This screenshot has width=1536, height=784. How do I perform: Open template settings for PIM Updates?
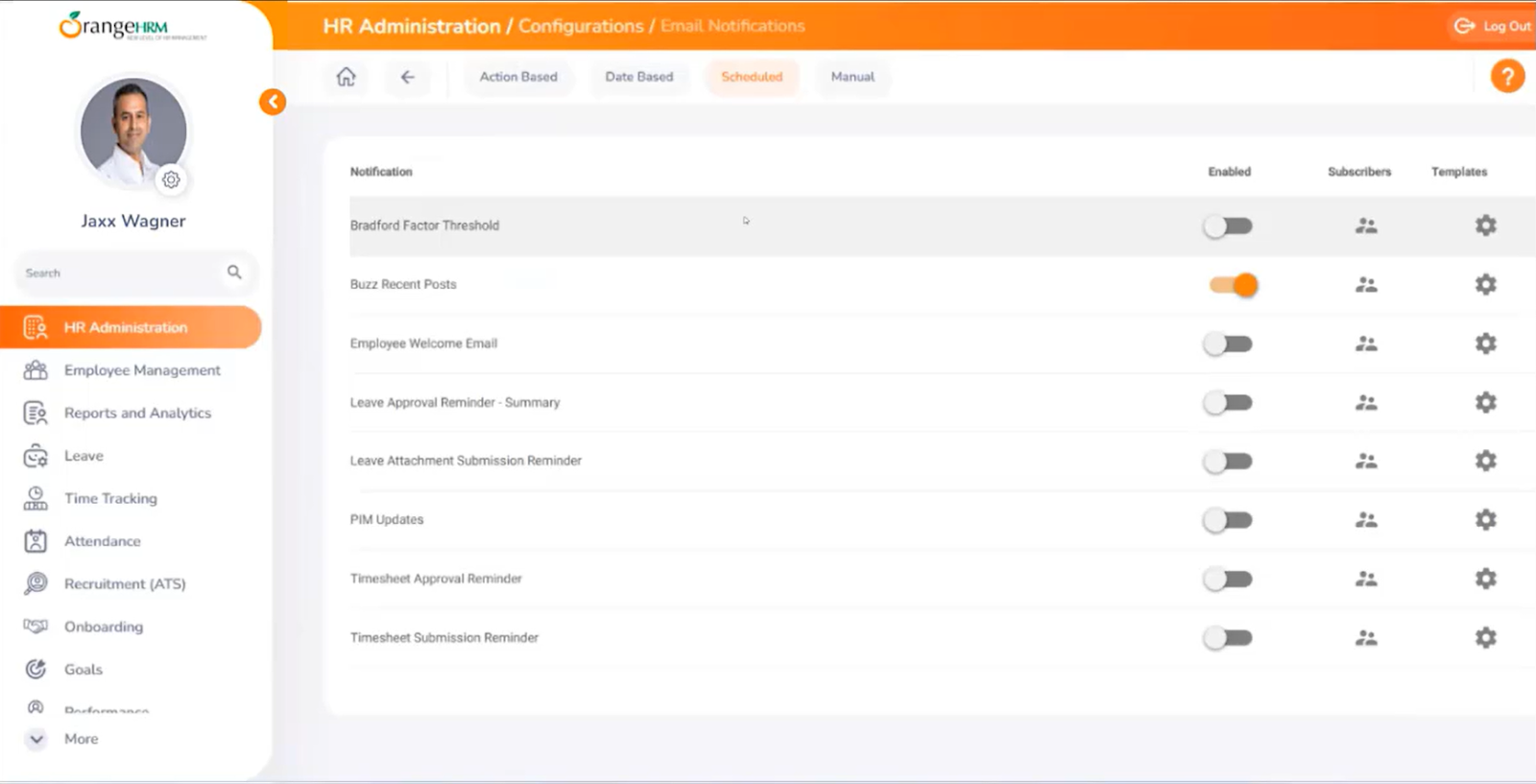click(1485, 520)
